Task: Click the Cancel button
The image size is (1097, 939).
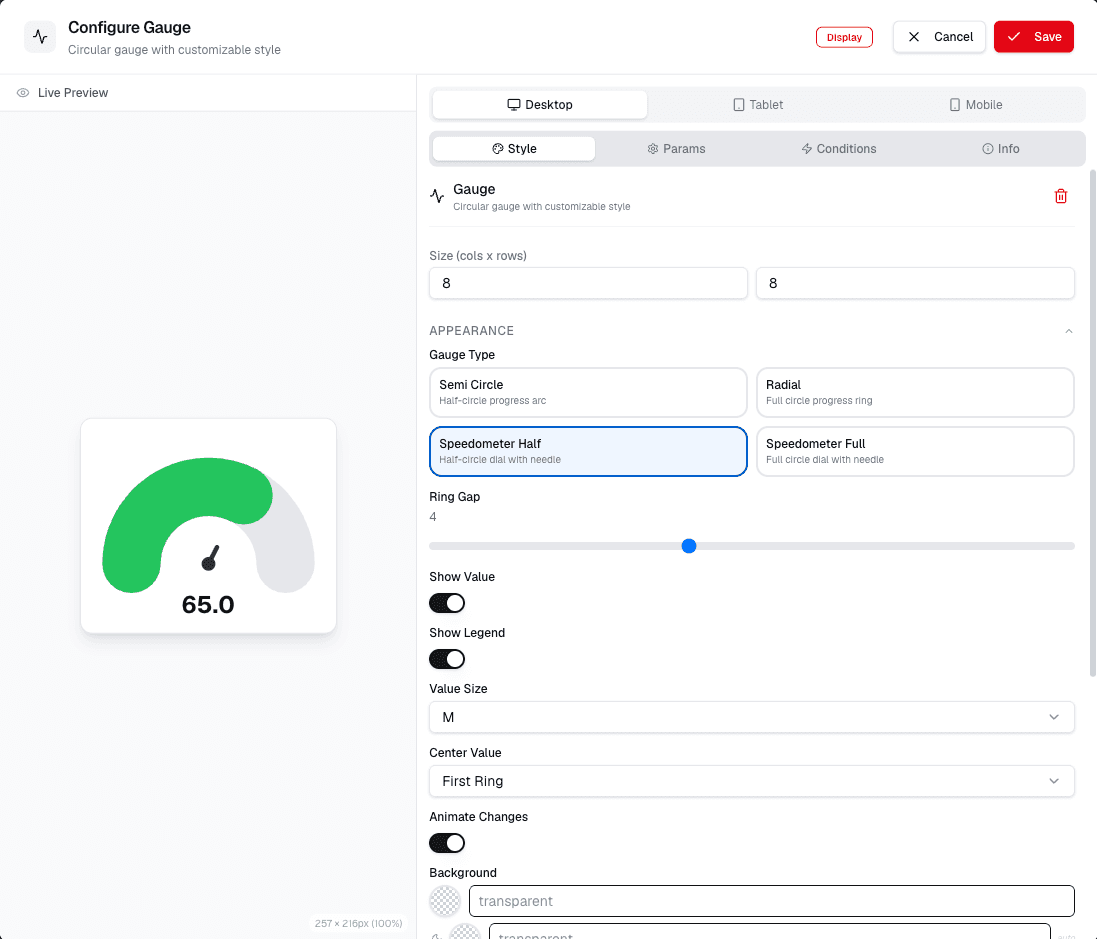Action: click(939, 36)
